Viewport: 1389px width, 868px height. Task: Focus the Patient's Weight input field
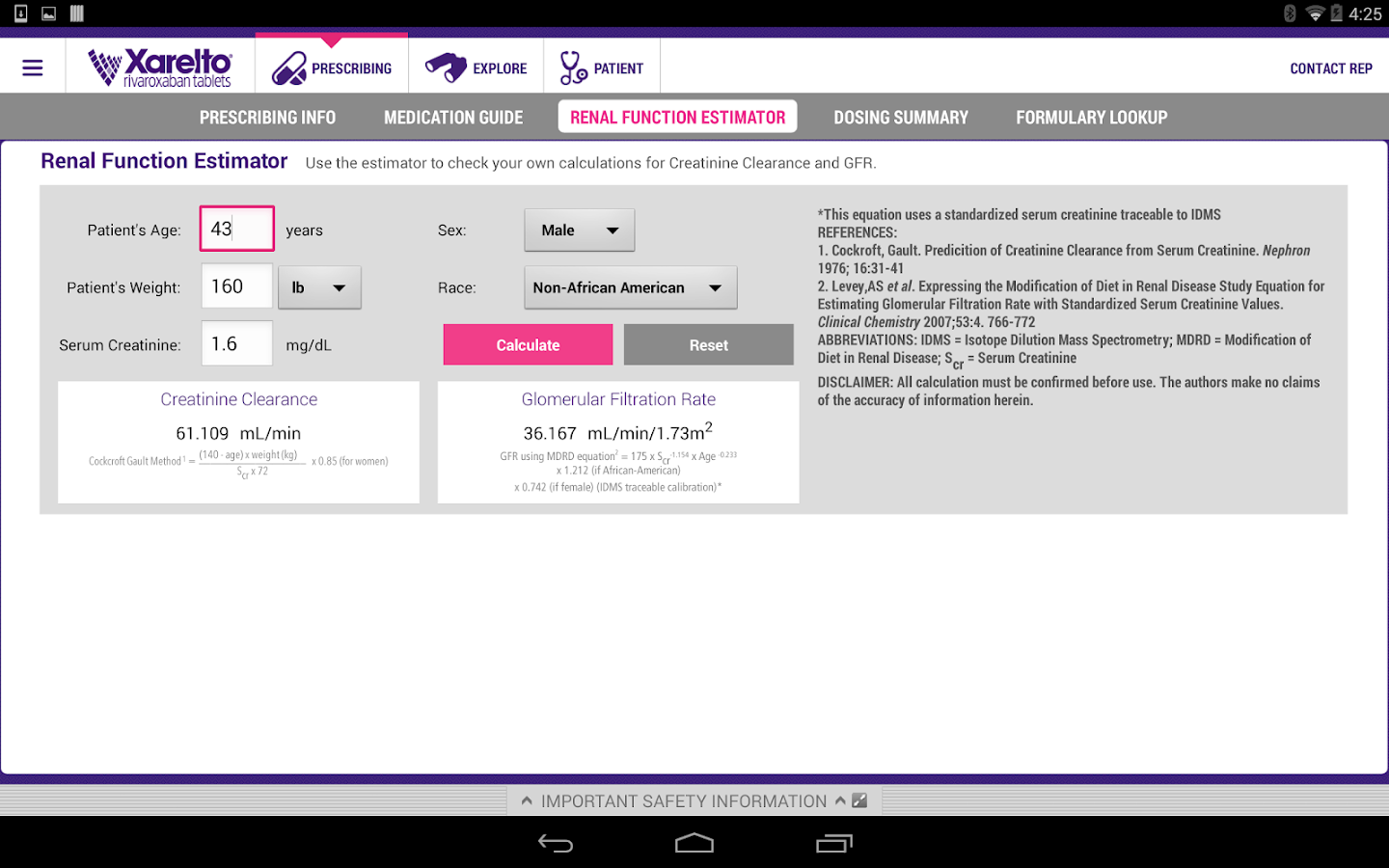tap(237, 286)
